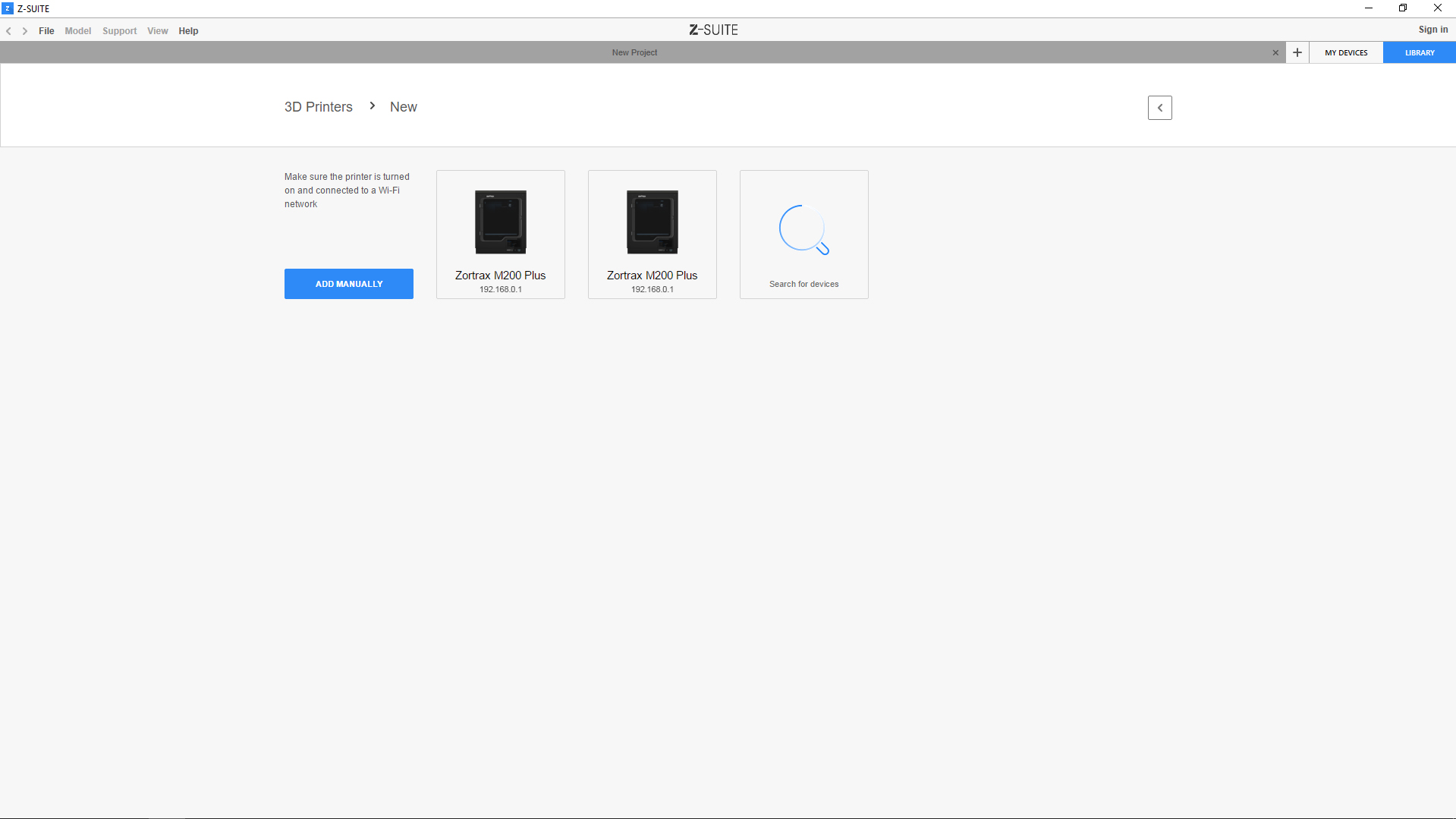
Task: Click the boxed back chevron button
Action: click(x=1159, y=108)
